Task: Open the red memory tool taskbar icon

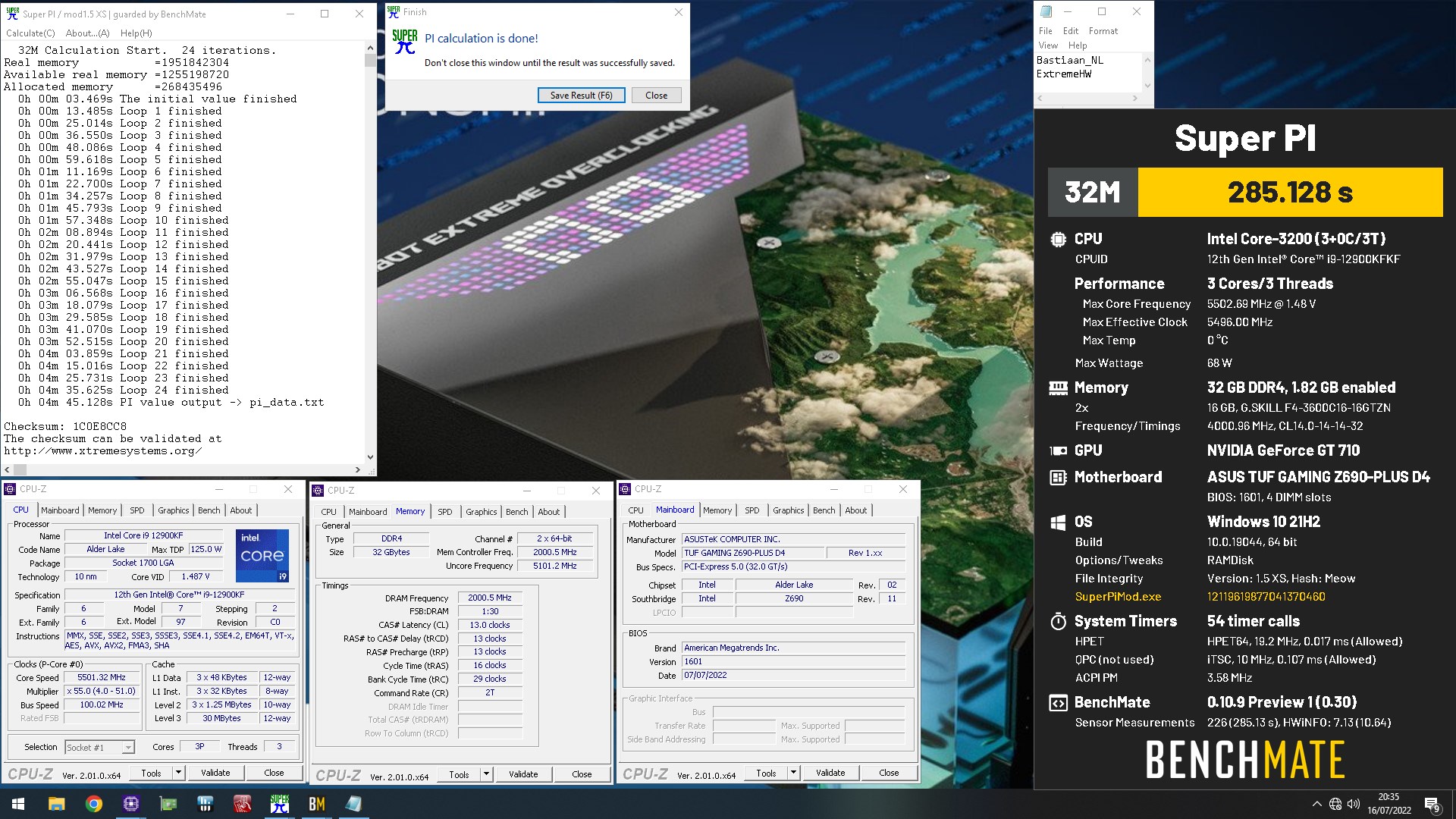Action: tap(242, 804)
